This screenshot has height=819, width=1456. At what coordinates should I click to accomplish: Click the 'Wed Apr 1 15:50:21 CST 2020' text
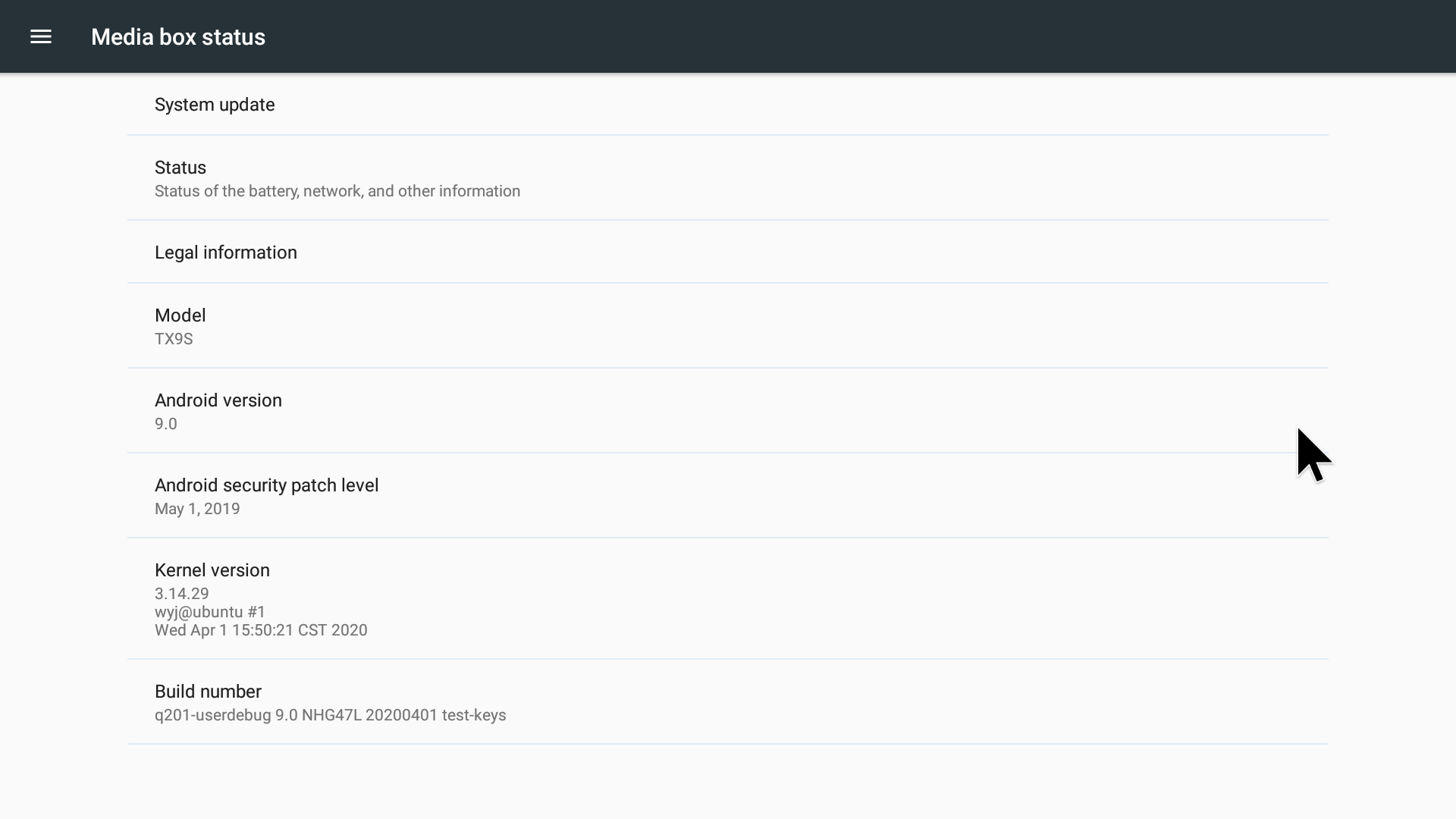click(x=261, y=630)
